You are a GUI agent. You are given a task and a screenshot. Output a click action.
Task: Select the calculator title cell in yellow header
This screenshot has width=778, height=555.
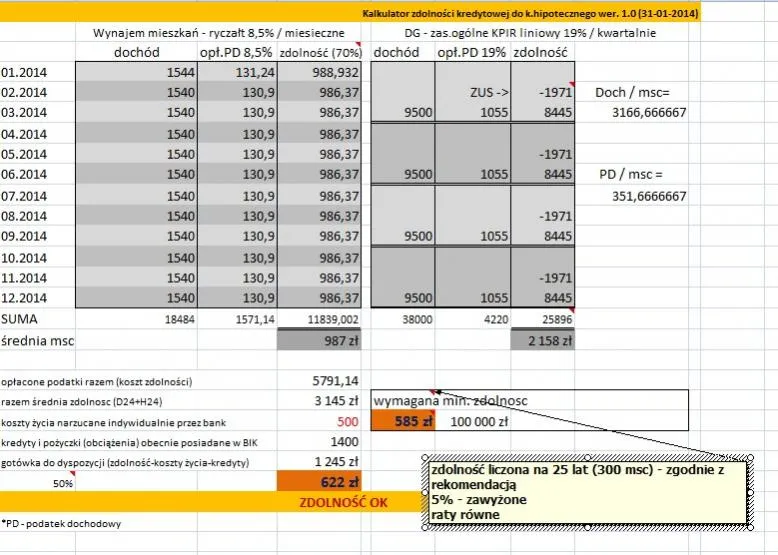pos(530,14)
